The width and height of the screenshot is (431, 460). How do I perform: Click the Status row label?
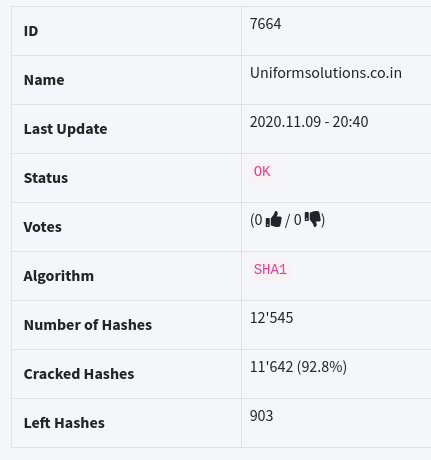[x=46, y=178]
